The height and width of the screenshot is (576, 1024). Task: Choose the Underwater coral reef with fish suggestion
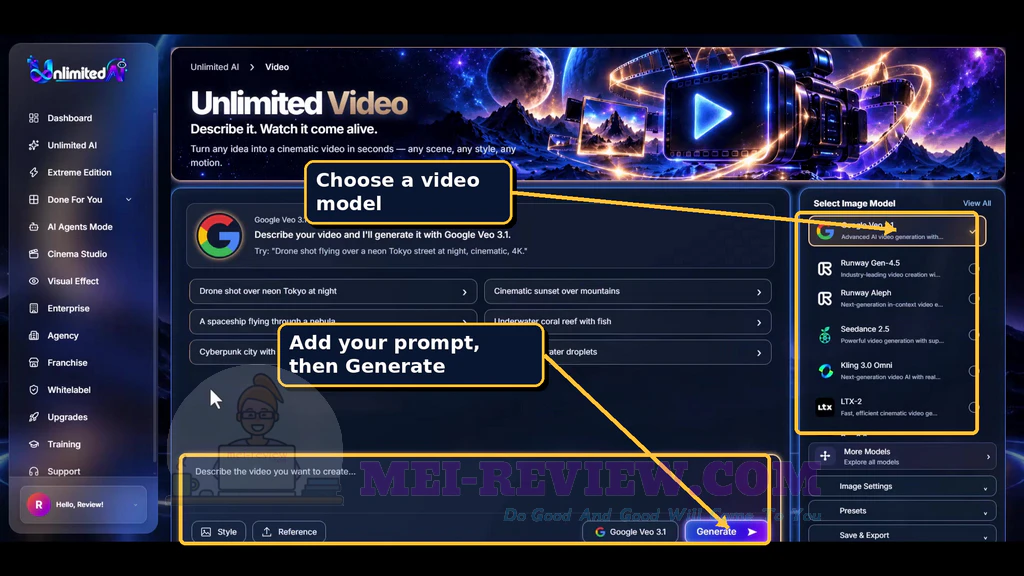628,321
